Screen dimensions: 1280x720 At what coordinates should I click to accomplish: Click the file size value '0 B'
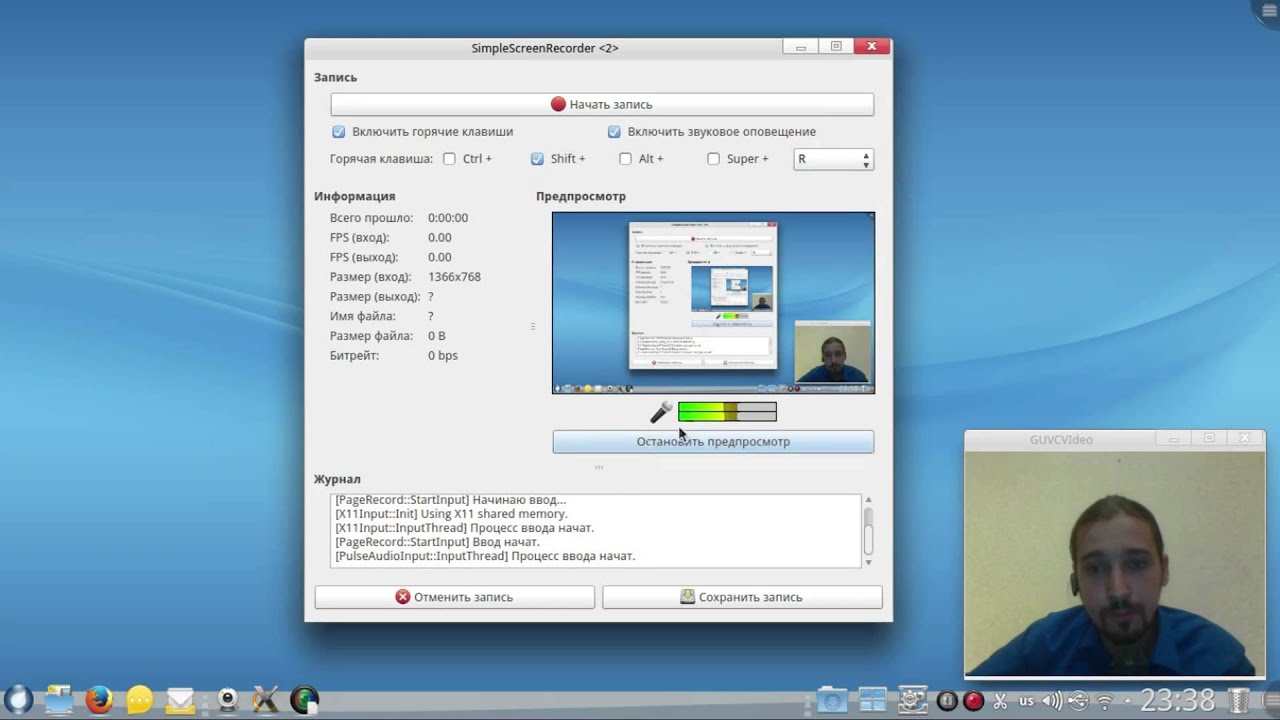tap(437, 336)
